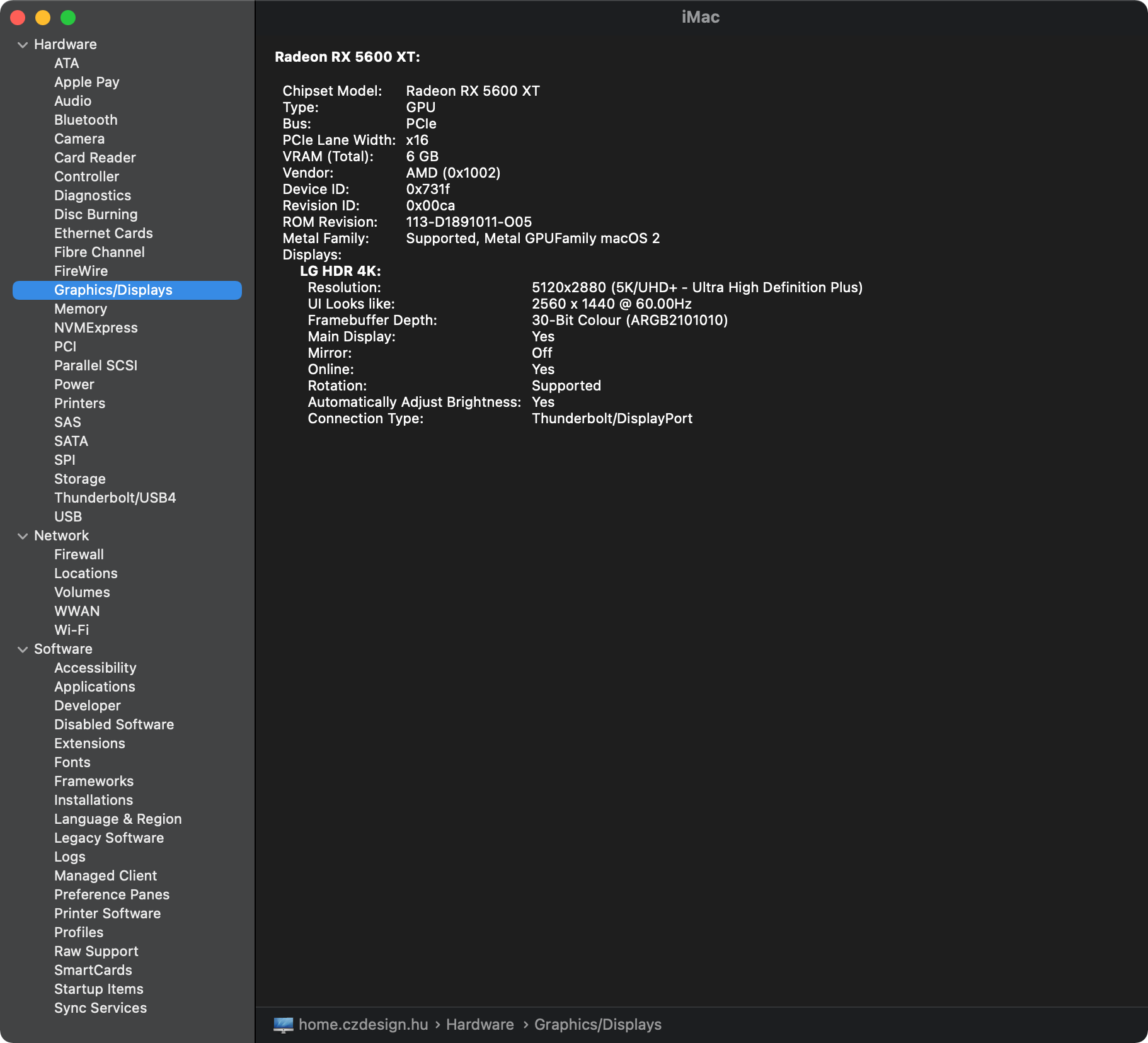
Task: Open Diagnostics sidebar item
Action: pyautogui.click(x=93, y=195)
